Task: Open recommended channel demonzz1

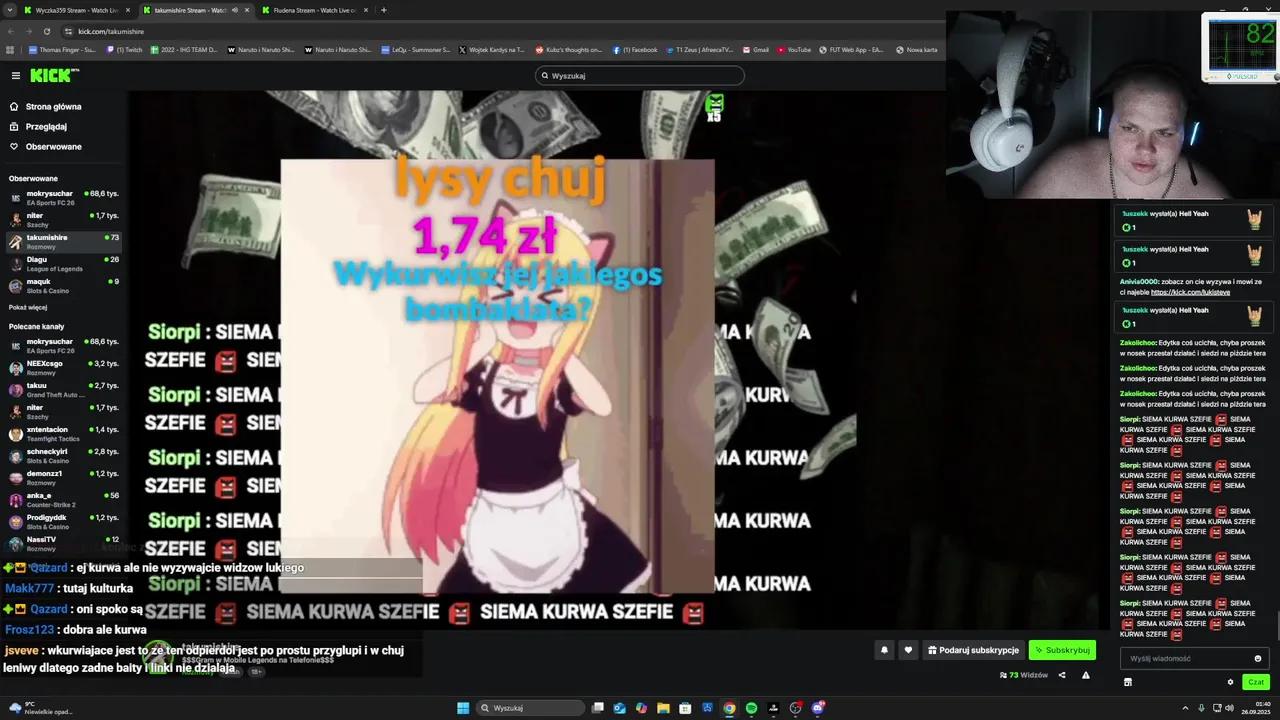Action: 64,477
